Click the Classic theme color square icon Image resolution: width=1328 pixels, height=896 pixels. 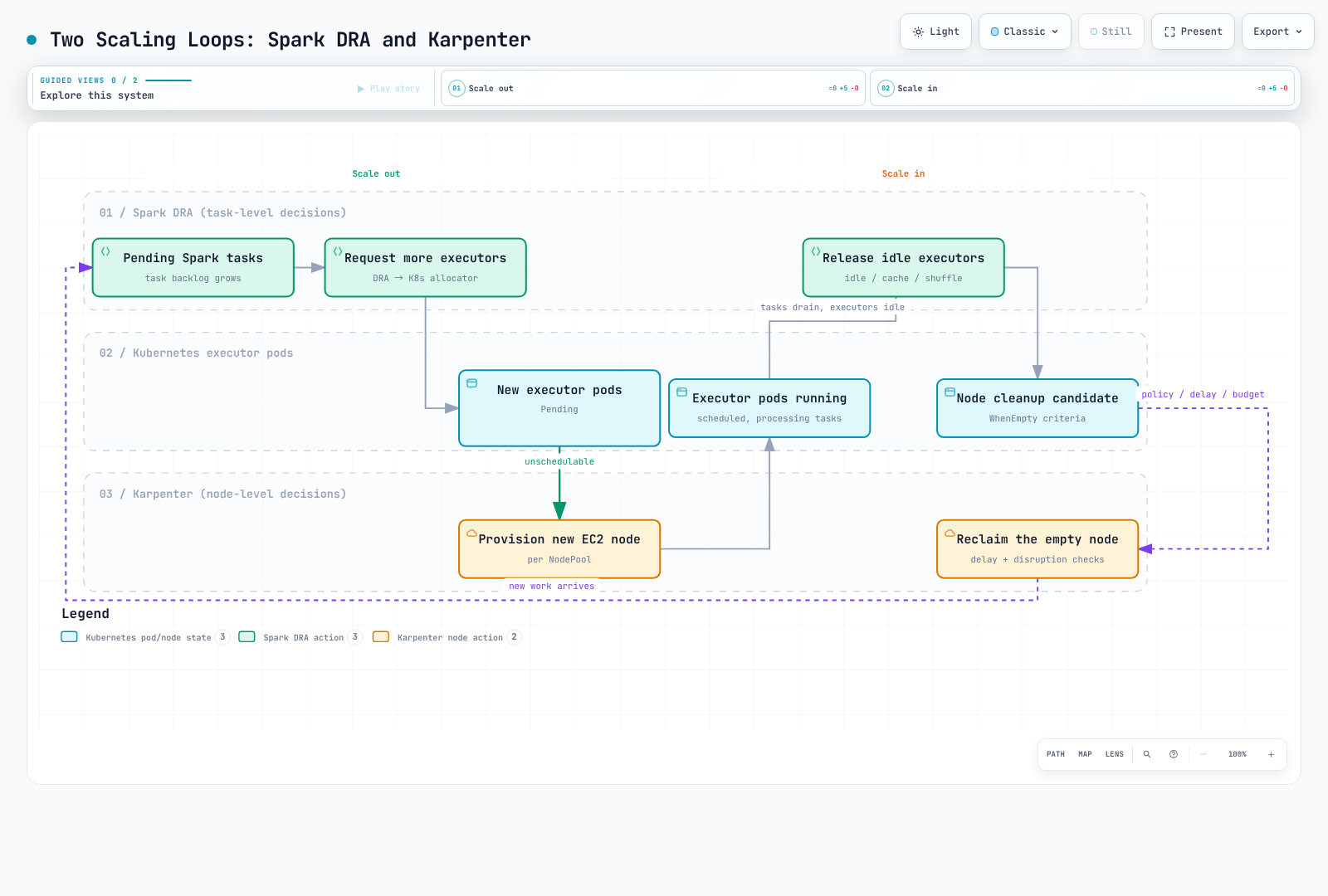click(994, 32)
